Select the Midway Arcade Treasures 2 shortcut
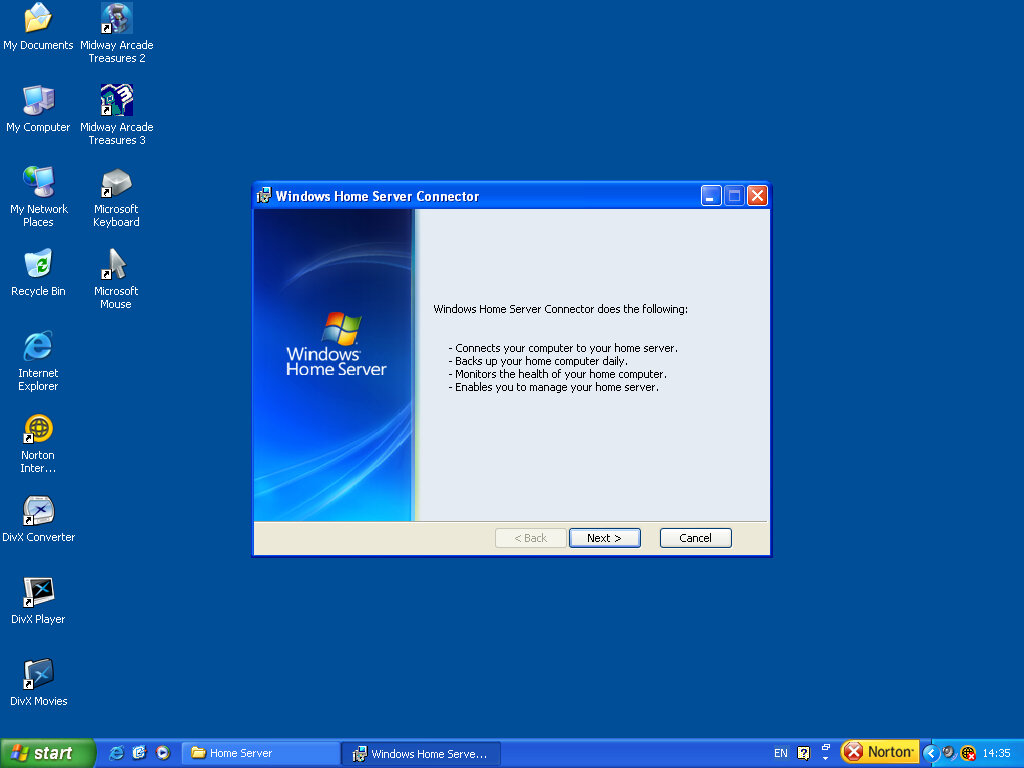This screenshot has height=768, width=1024. click(x=116, y=19)
